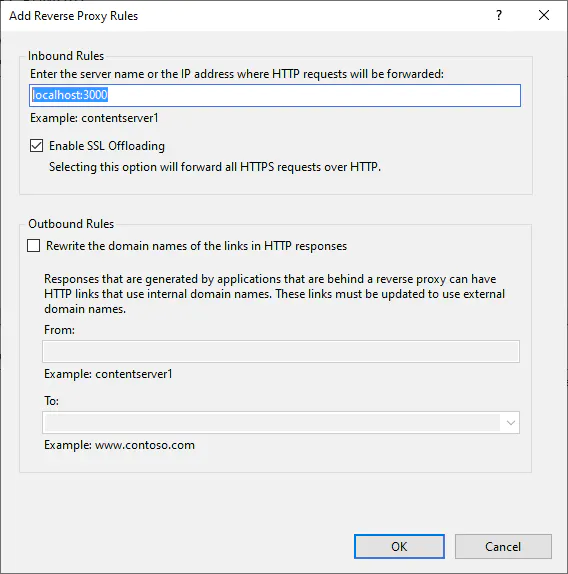Expand the To dropdown arrow
This screenshot has height=574, width=568.
click(511, 422)
